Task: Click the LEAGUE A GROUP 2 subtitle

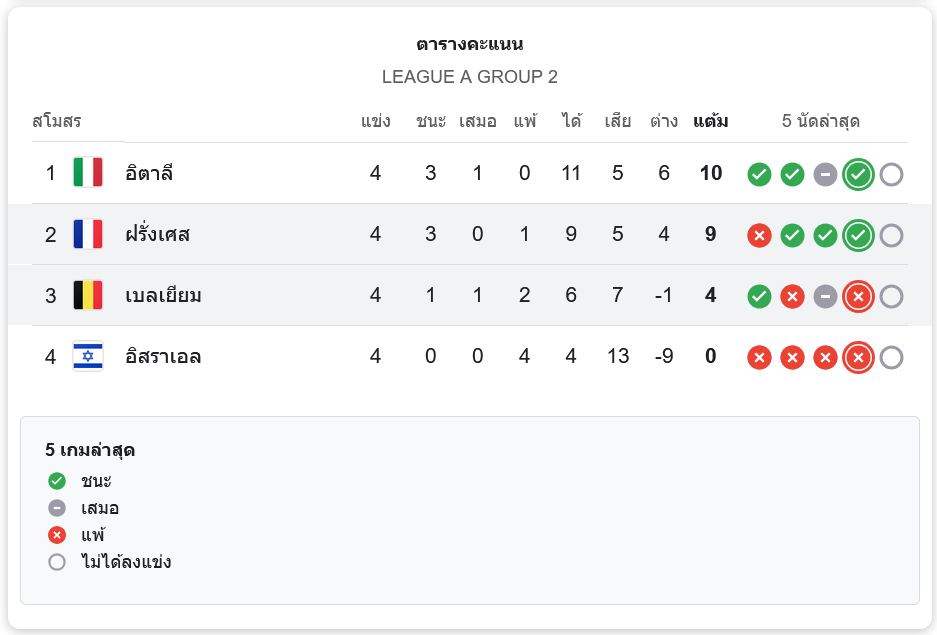Action: [469, 77]
